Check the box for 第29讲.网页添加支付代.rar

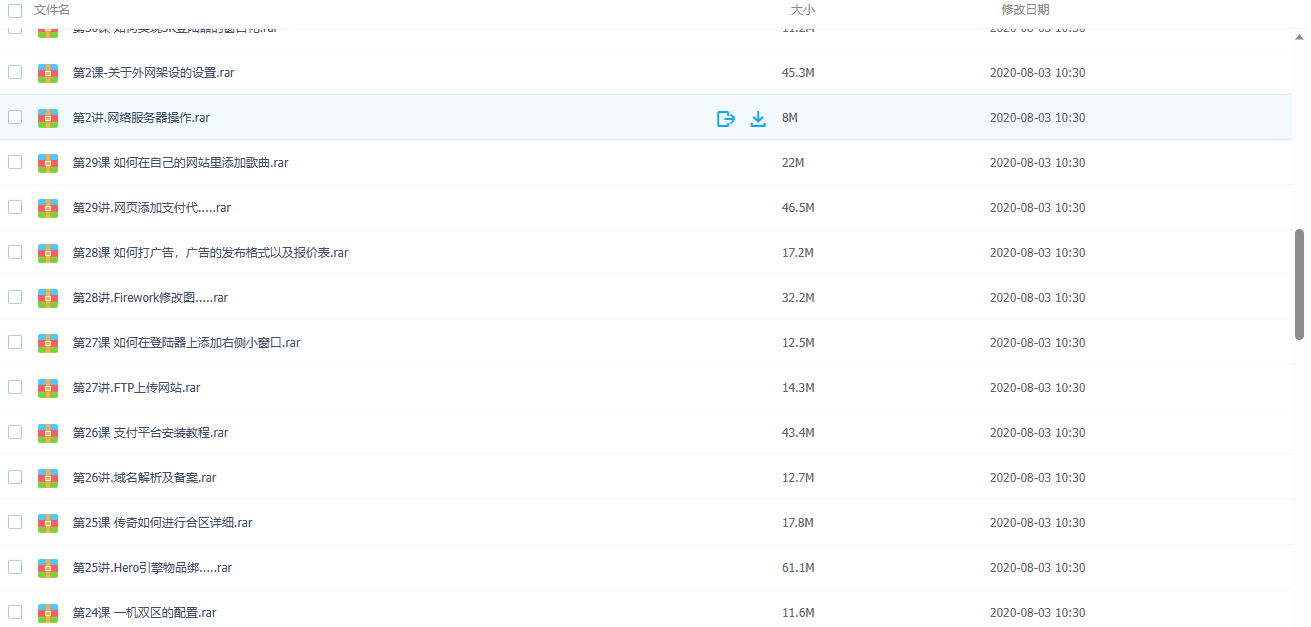(15, 207)
